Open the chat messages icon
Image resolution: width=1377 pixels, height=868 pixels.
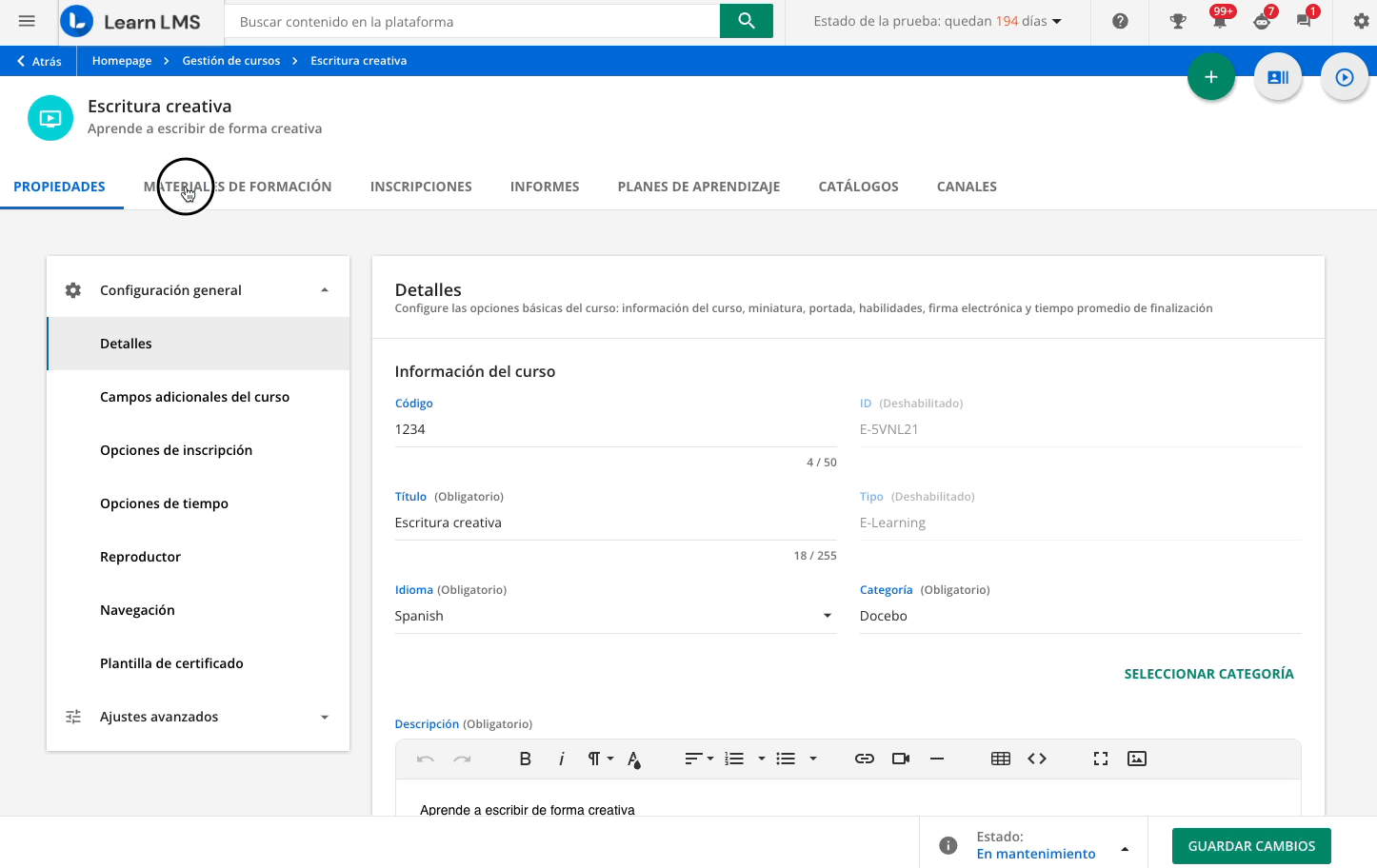coord(1304,21)
